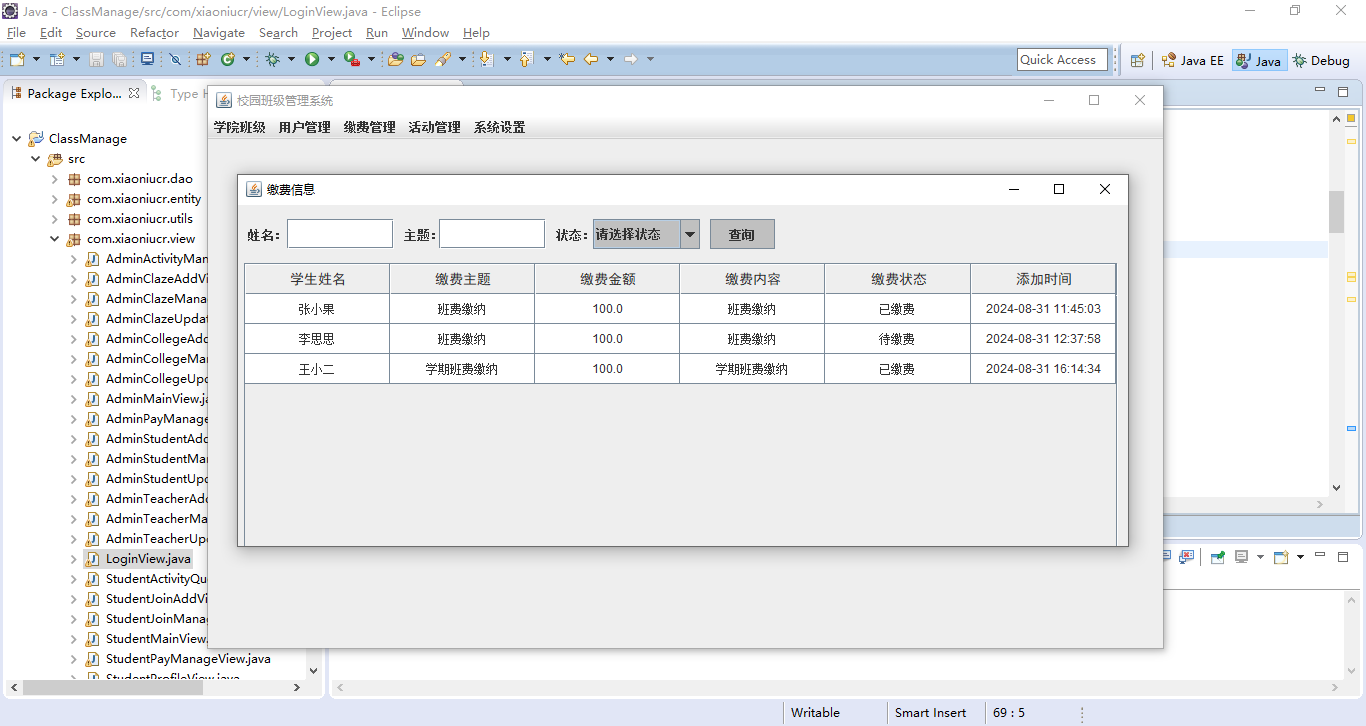This screenshot has height=726, width=1366.
Task: Click the 主题 subject input field
Action: click(x=492, y=234)
